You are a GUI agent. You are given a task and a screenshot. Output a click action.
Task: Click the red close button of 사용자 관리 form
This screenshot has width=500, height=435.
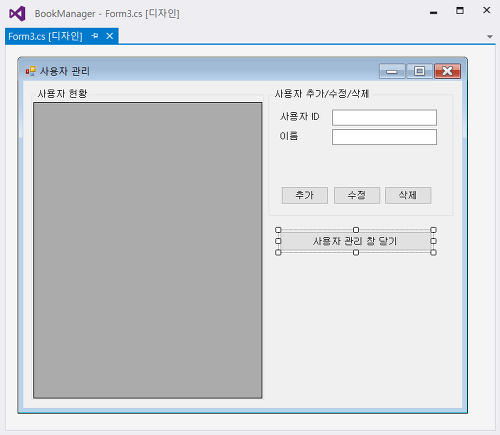coord(448,71)
